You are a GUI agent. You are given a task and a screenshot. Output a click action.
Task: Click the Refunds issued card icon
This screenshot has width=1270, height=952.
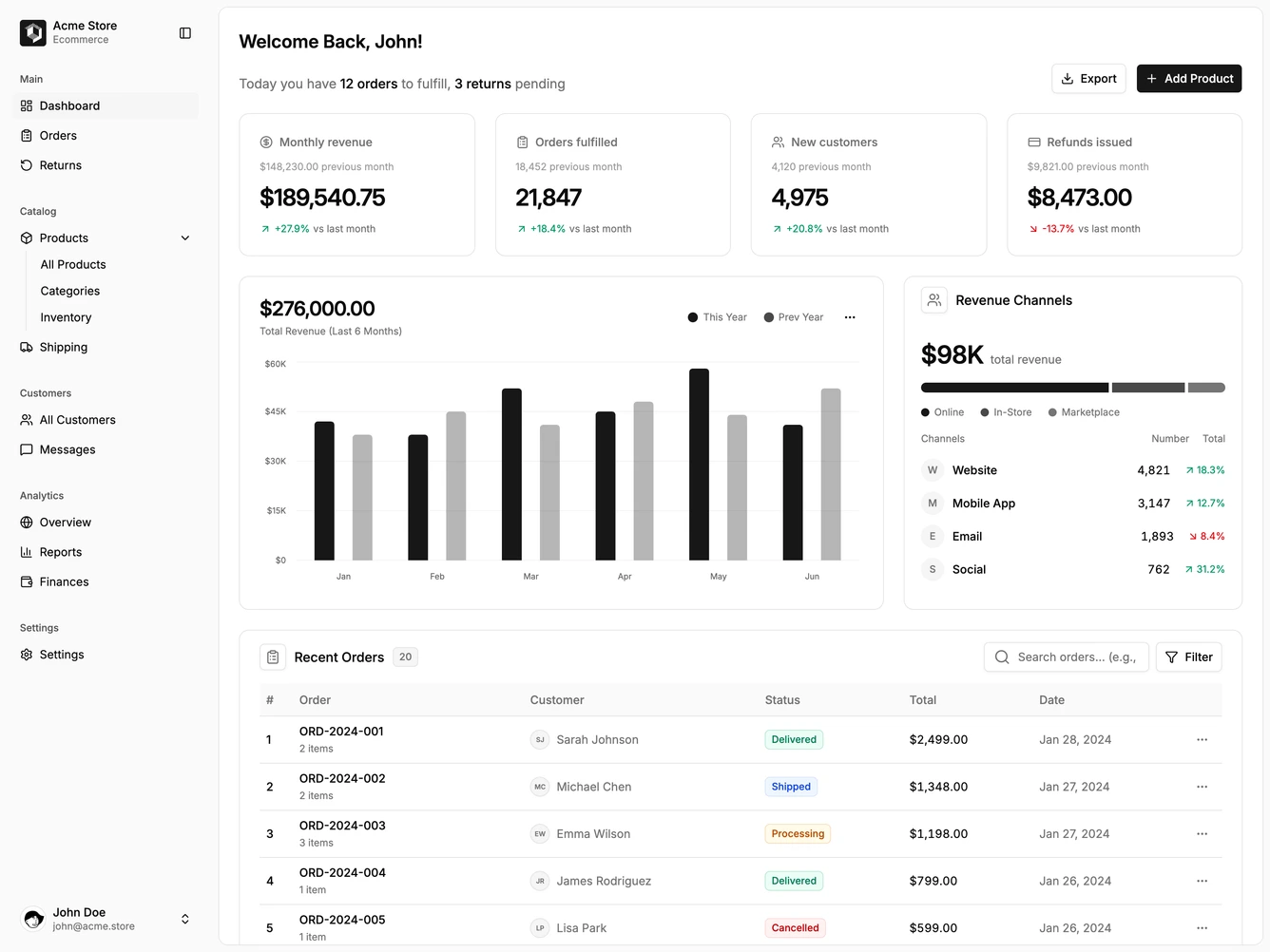coord(1034,143)
